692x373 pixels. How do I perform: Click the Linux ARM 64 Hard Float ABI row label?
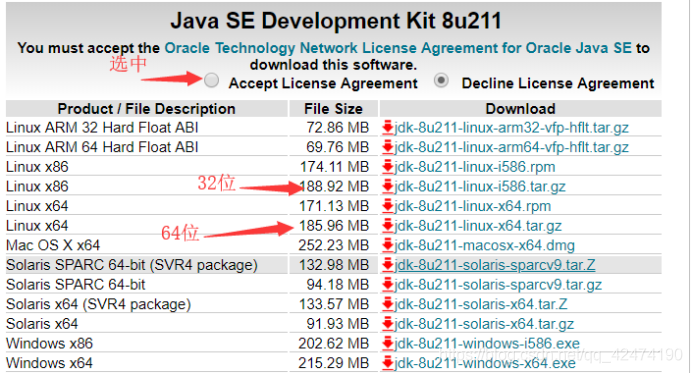tap(102, 147)
